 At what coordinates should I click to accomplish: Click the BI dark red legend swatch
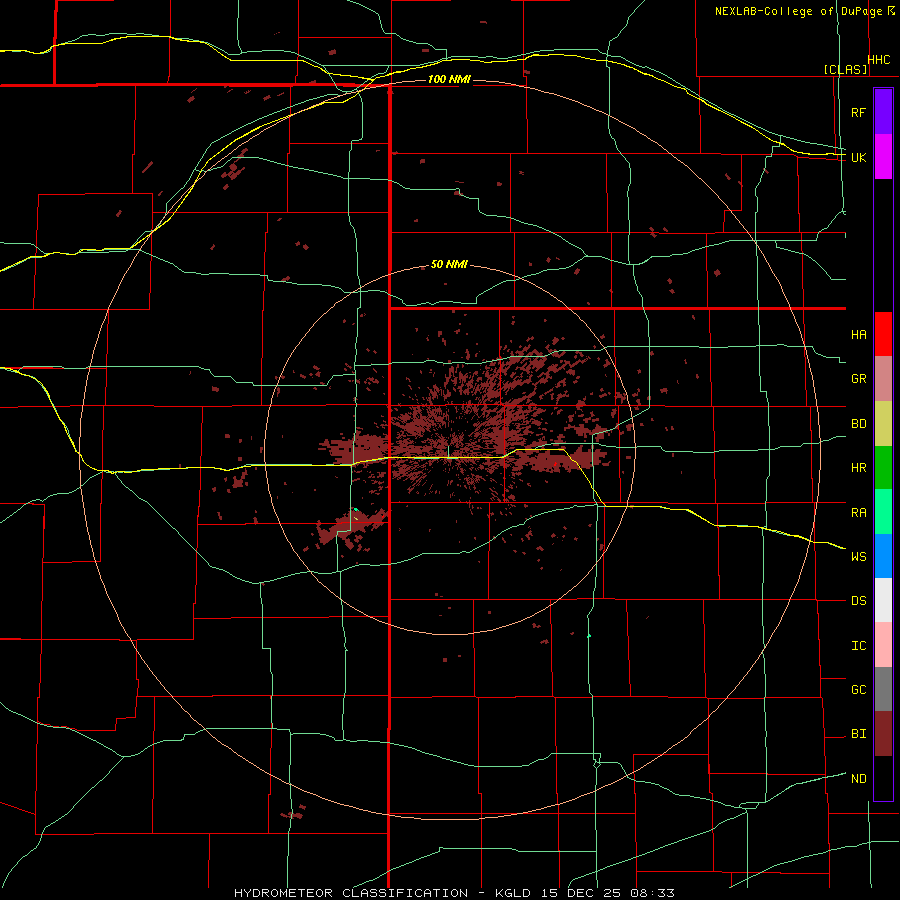coord(883,734)
